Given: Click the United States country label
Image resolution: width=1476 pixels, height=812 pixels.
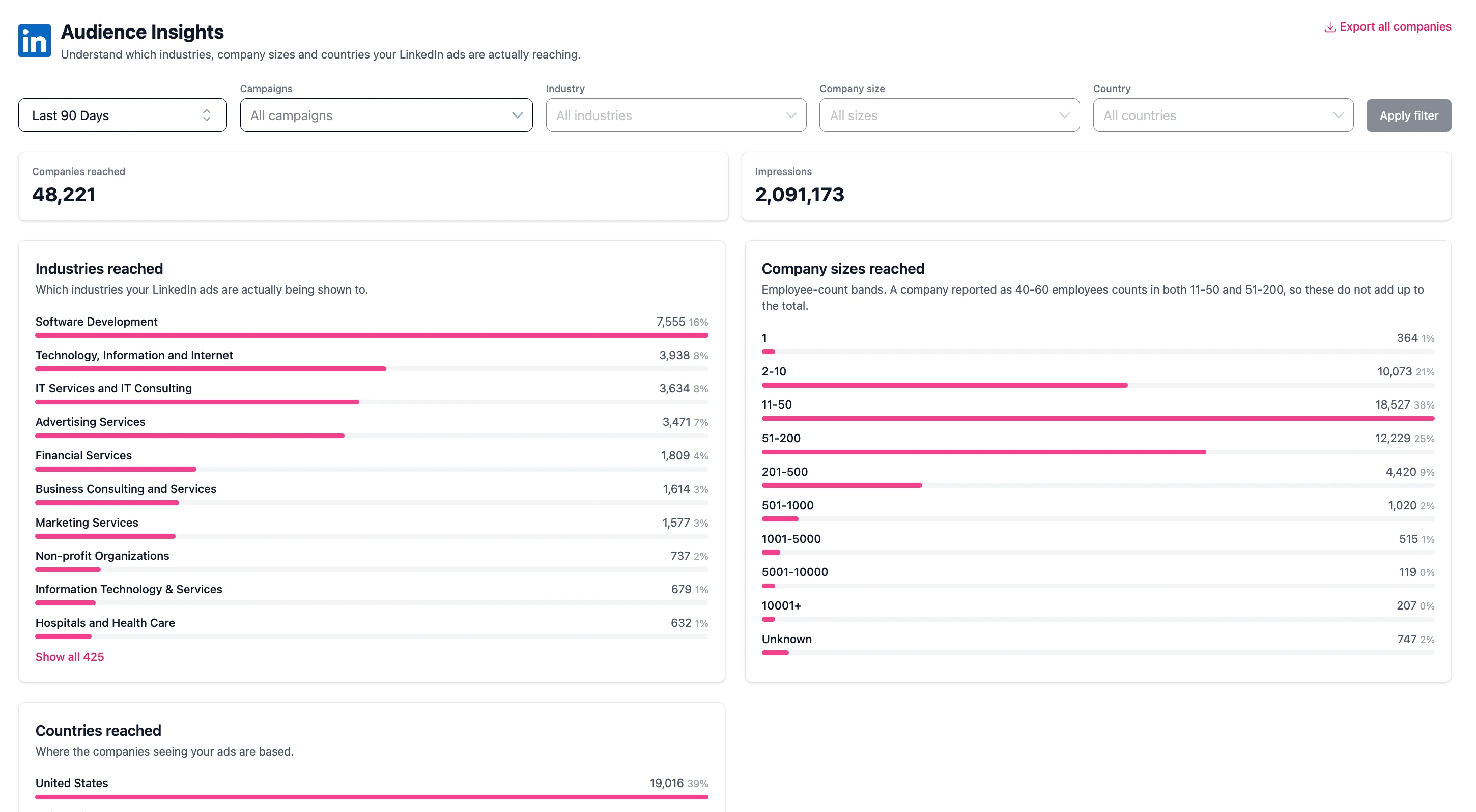Looking at the screenshot, I should click(x=72, y=783).
